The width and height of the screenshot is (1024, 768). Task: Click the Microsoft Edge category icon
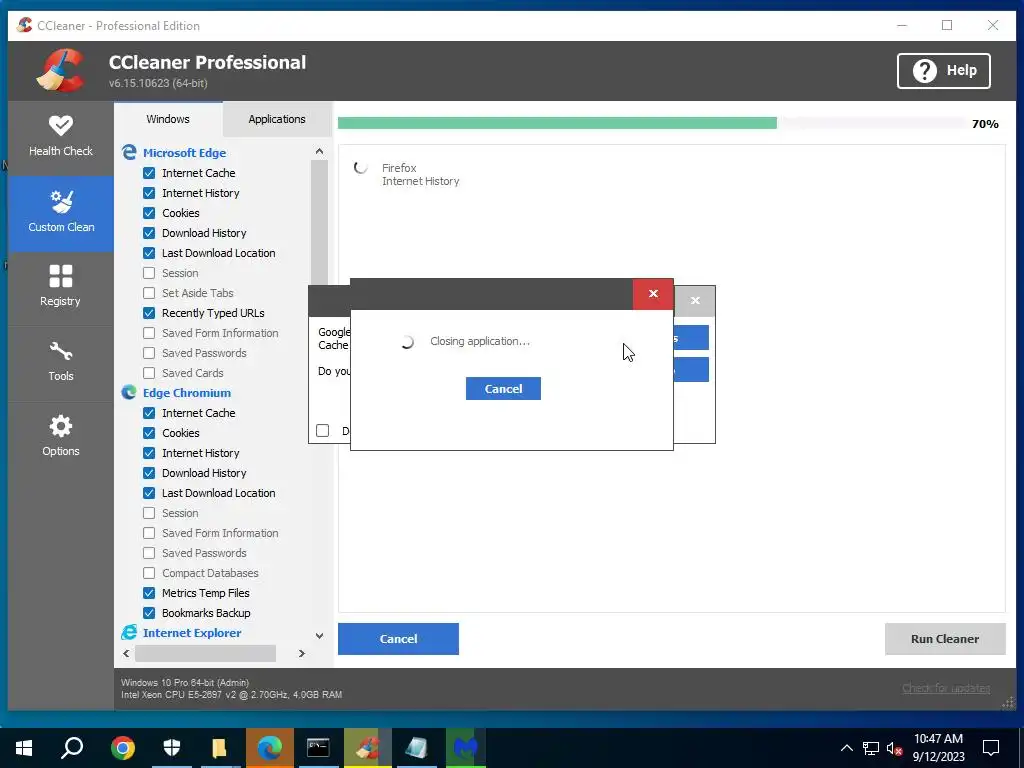click(129, 152)
